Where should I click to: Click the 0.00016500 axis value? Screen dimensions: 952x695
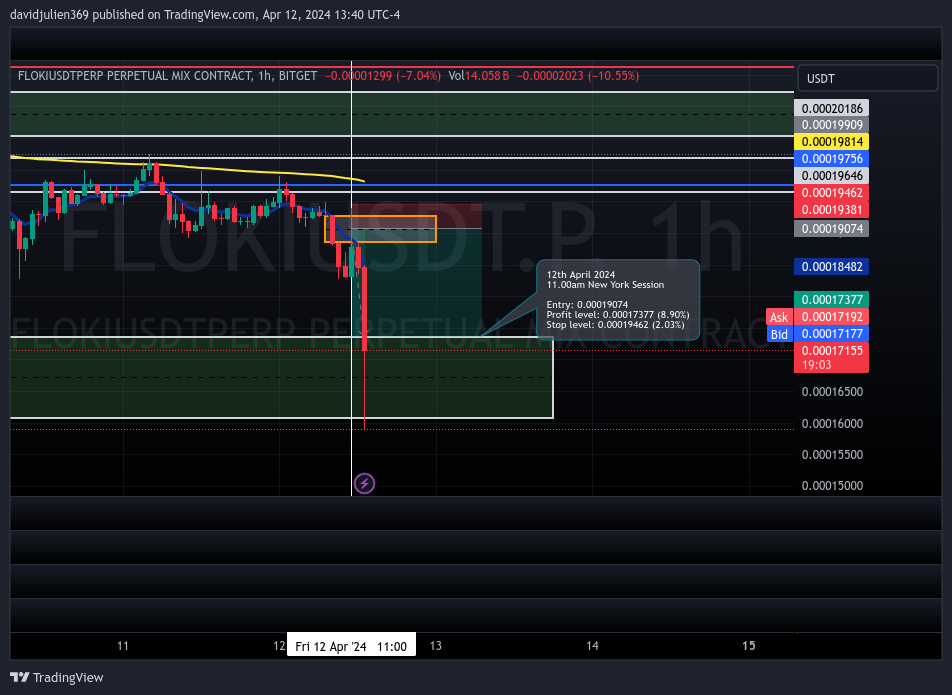coord(832,392)
